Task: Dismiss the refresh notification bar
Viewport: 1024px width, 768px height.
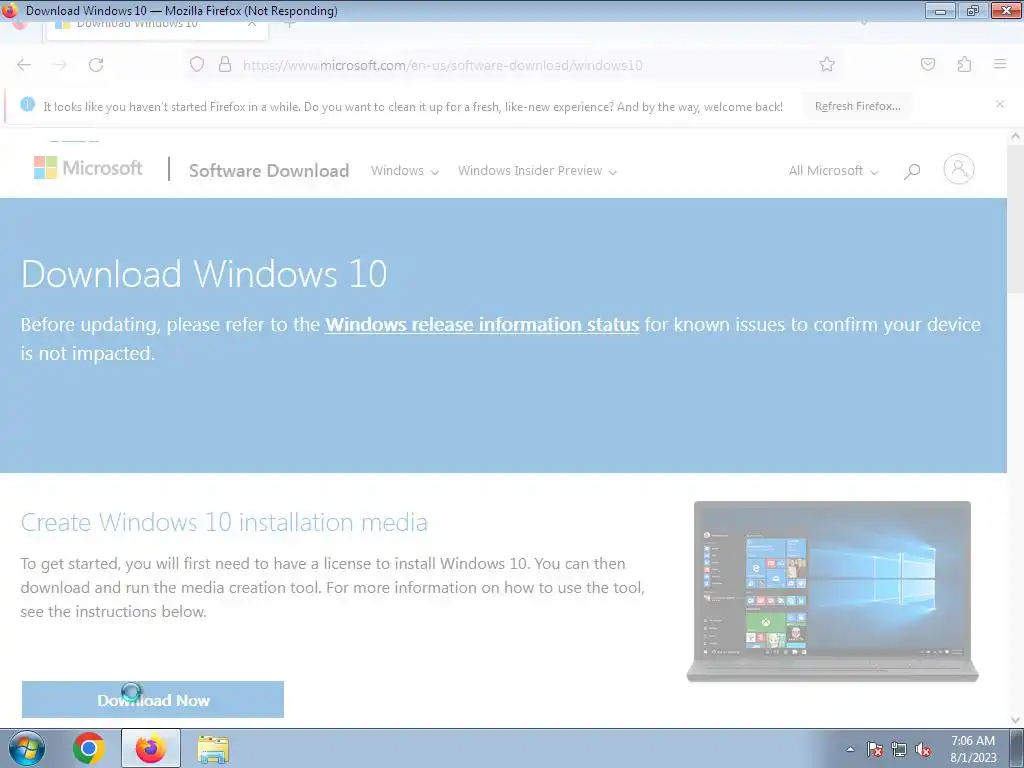Action: 1000,104
